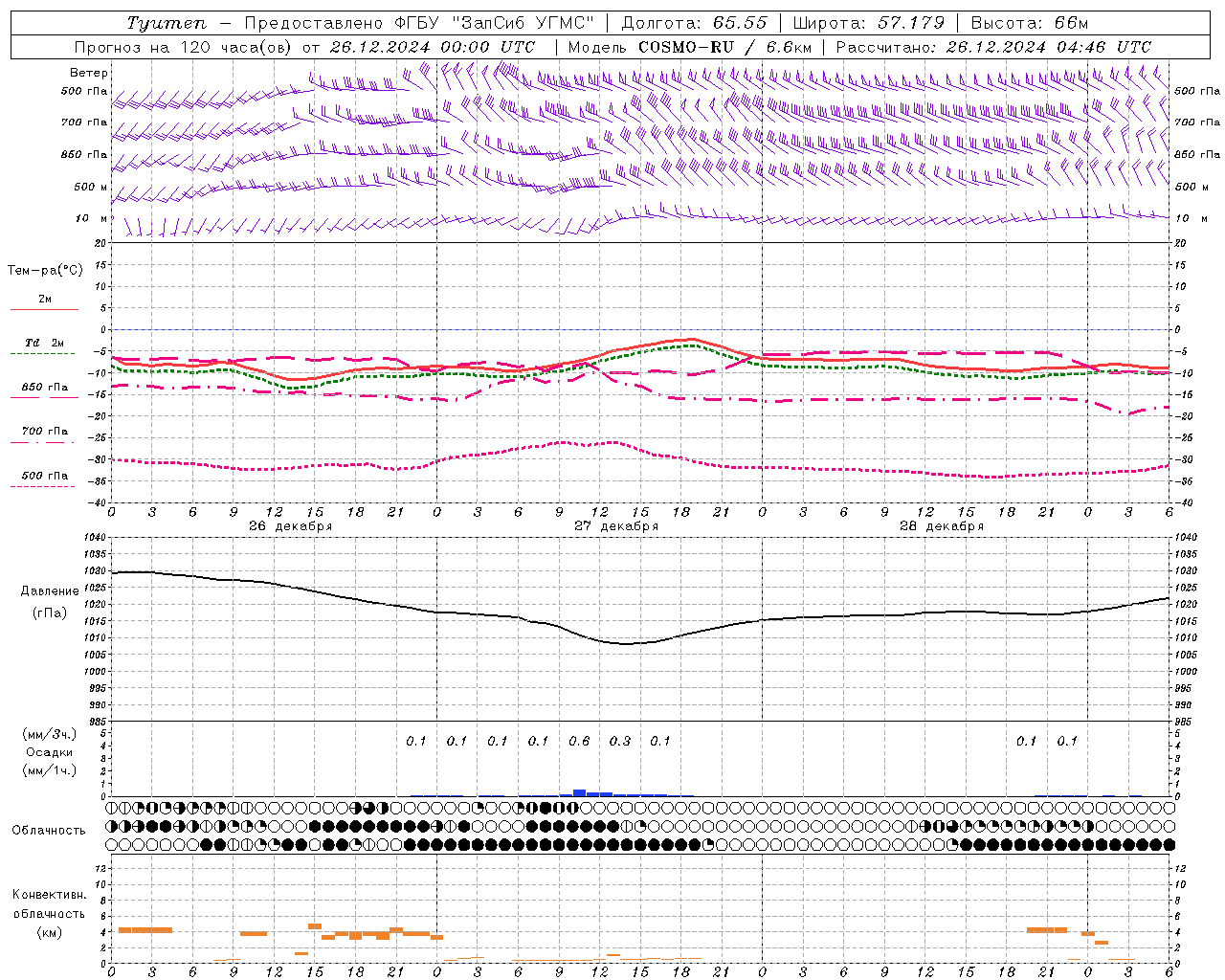Screen dimensions: 1225x980
Task: Select the forecast start "26.12.2024 00:00 UTC"
Action: [x=432, y=47]
